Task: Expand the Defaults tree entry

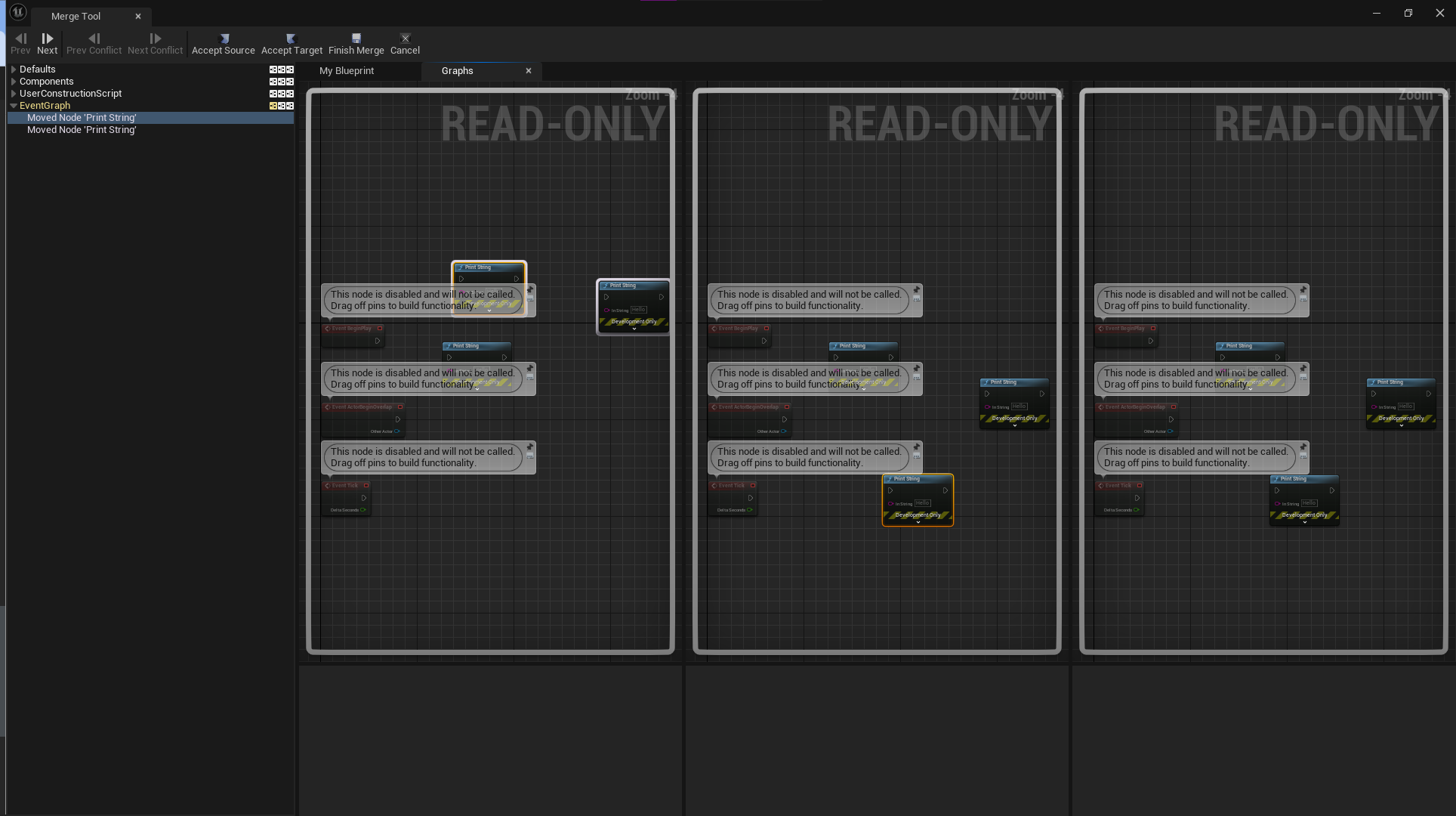Action: pos(14,70)
